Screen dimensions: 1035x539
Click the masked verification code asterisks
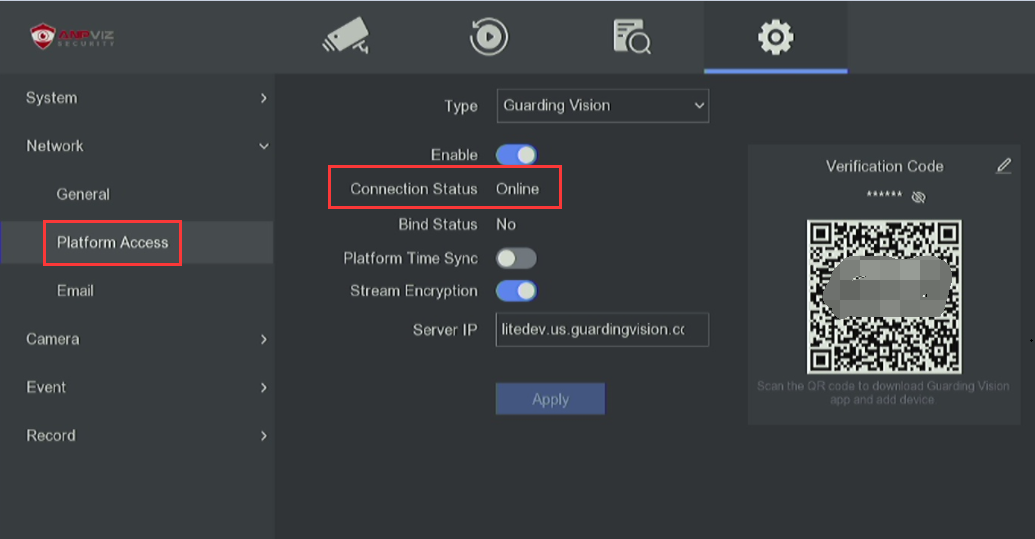tap(884, 195)
